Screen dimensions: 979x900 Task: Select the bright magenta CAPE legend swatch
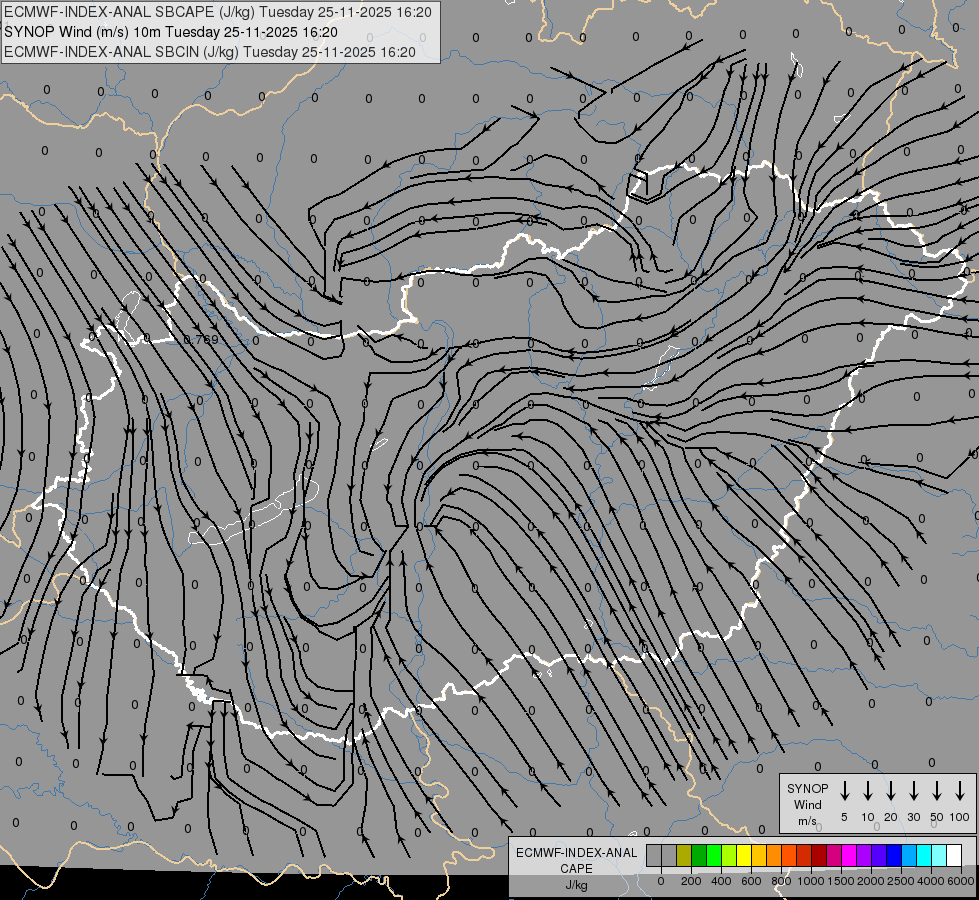(849, 855)
